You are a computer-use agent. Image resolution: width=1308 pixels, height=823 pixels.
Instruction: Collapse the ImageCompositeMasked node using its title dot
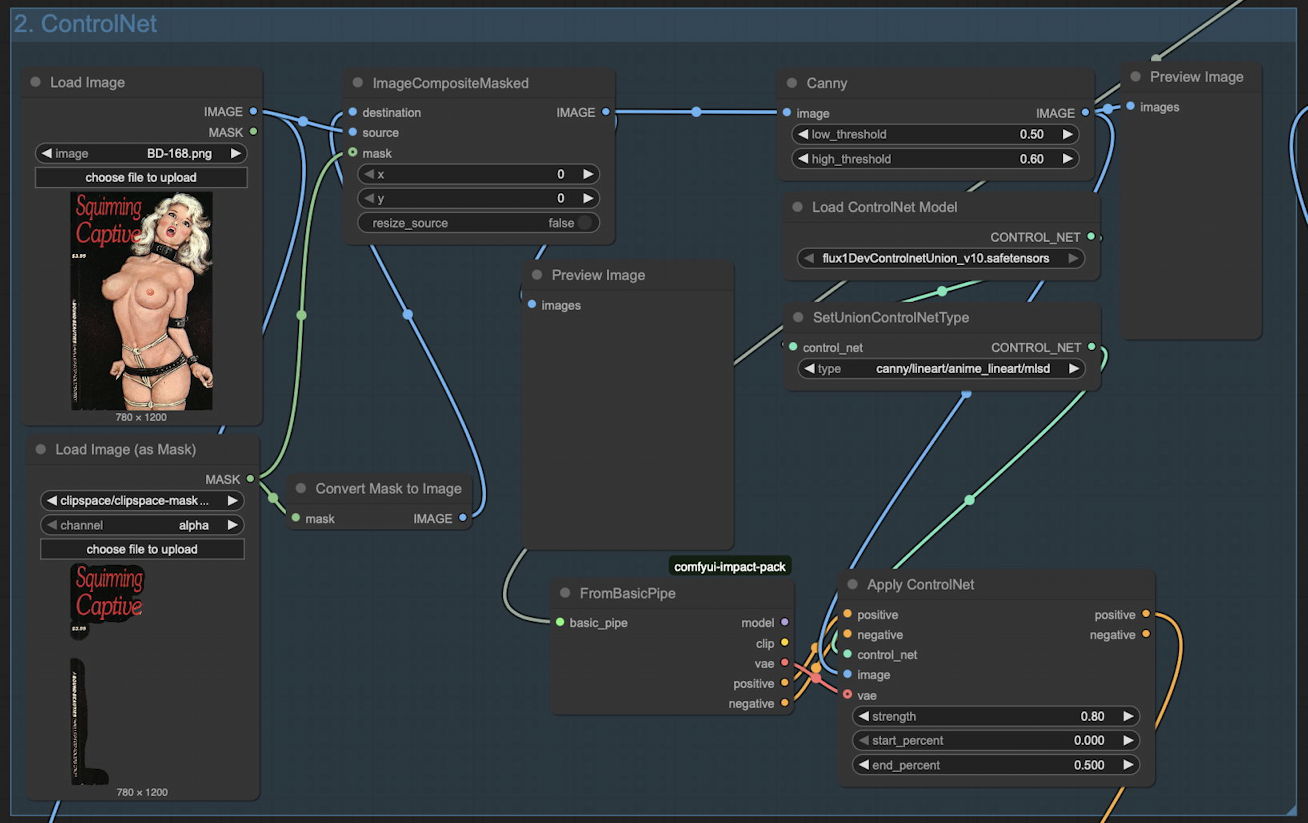[358, 84]
